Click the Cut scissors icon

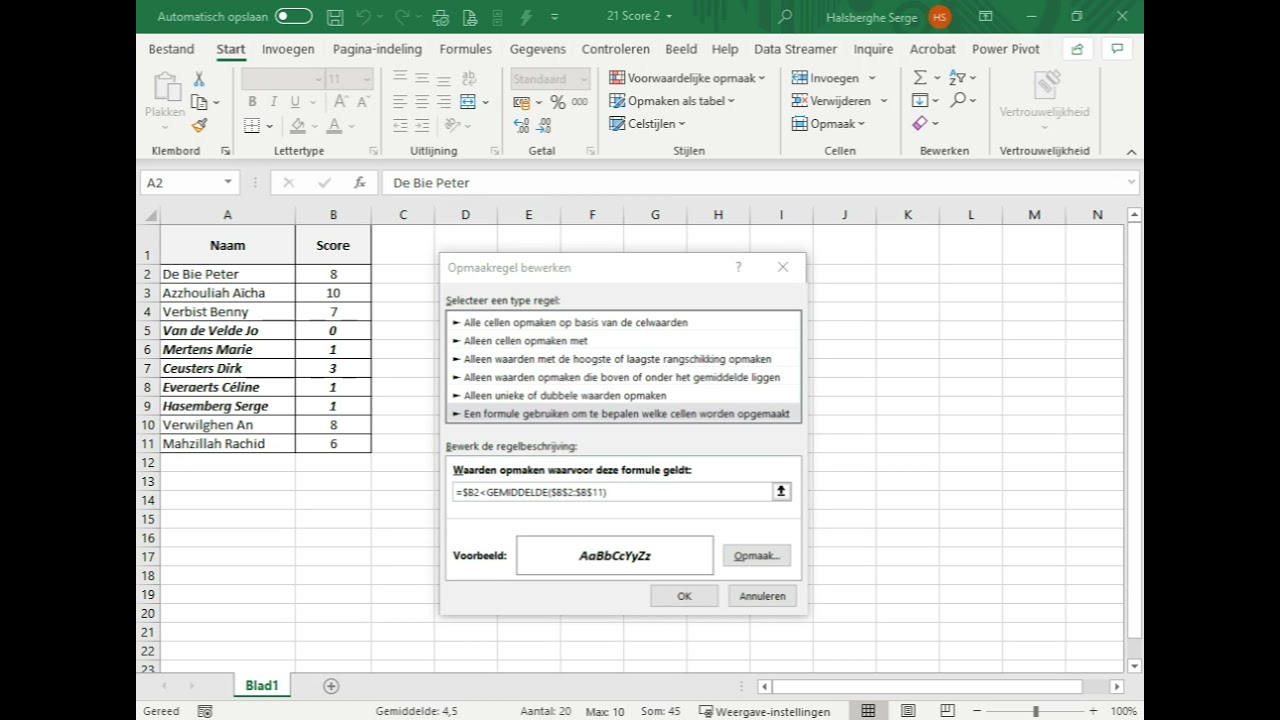[199, 79]
